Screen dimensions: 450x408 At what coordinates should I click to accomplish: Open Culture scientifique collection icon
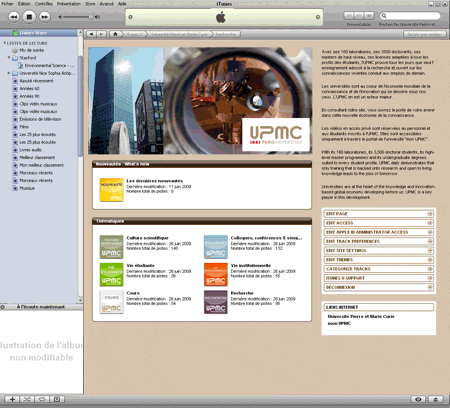pyautogui.click(x=111, y=247)
